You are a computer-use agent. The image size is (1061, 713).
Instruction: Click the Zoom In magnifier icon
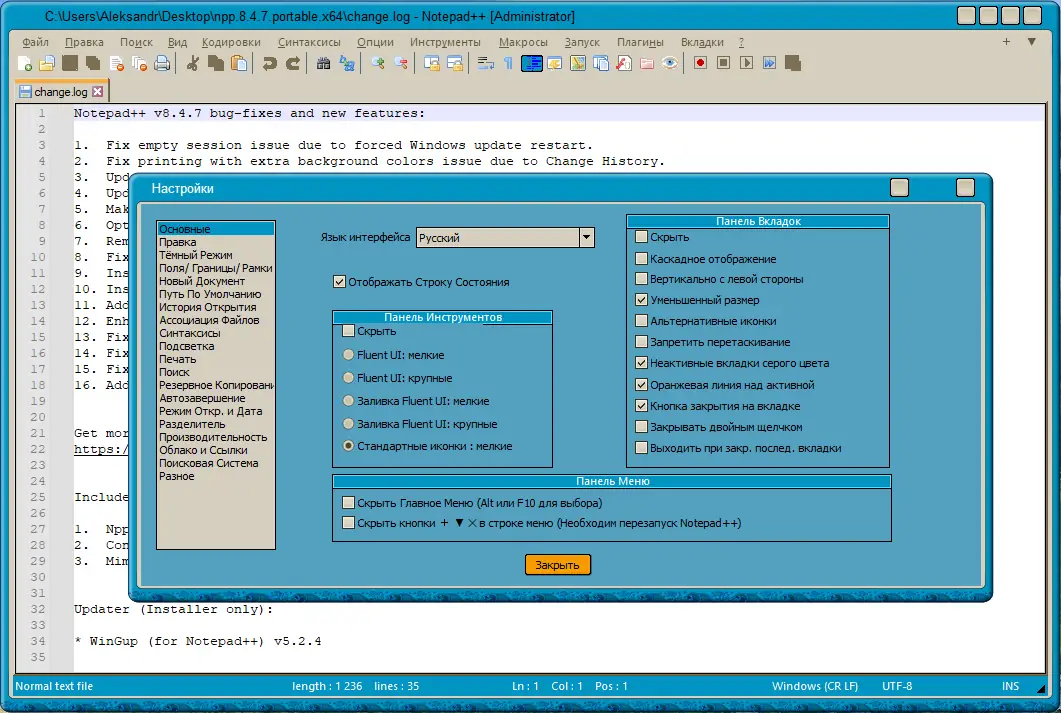pyautogui.click(x=378, y=64)
